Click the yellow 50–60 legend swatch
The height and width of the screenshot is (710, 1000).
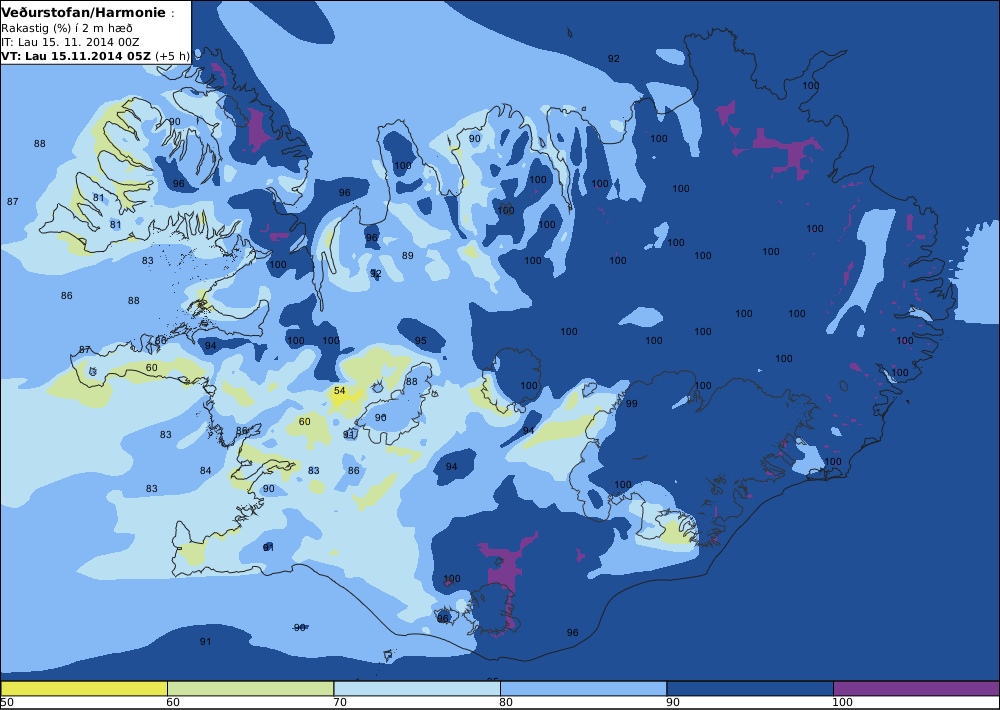point(84,688)
